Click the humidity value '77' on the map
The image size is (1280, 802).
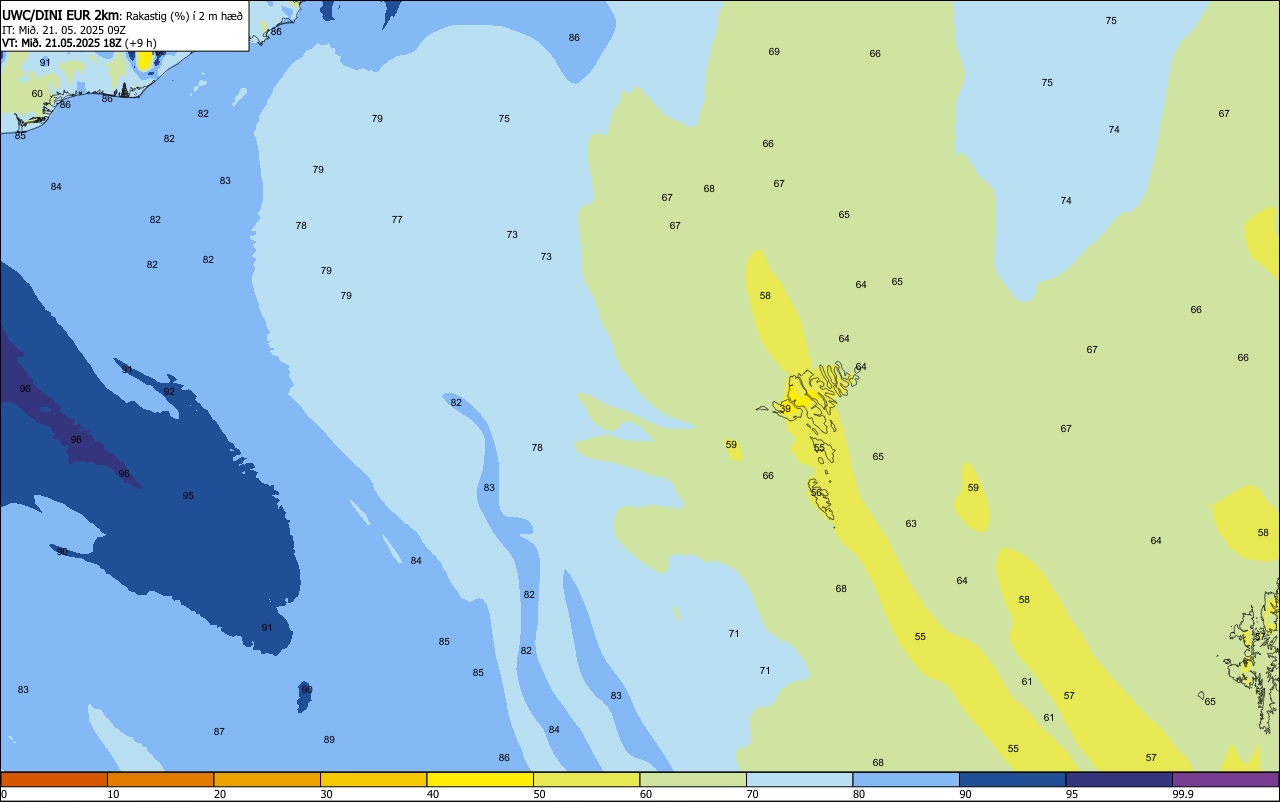tap(397, 219)
